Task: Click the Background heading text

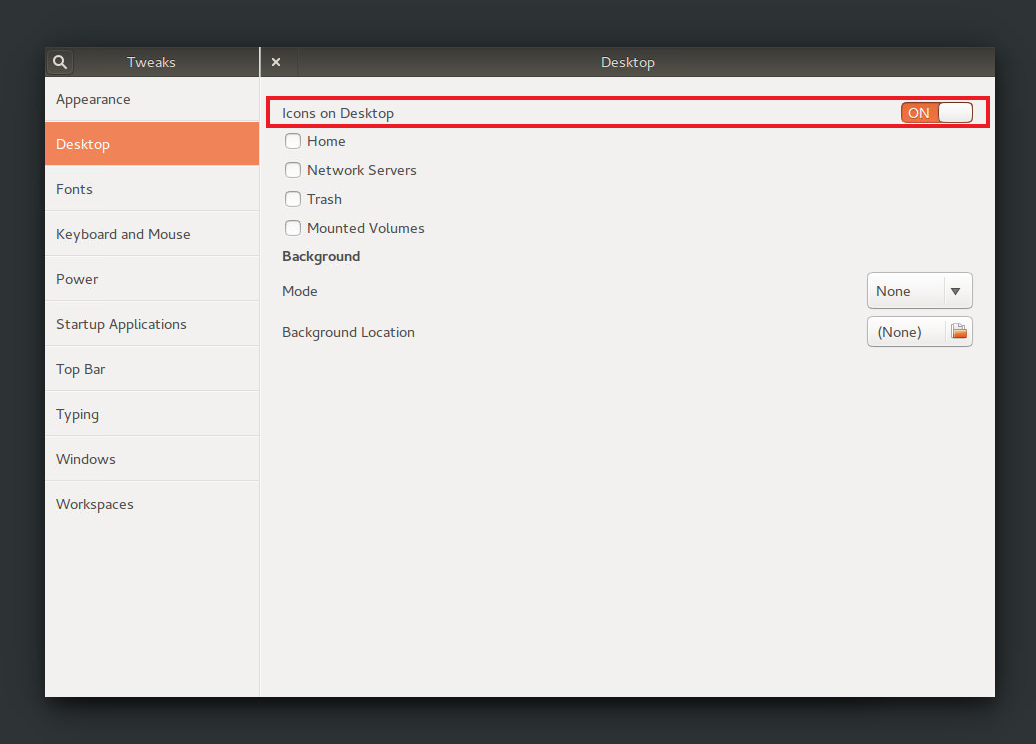Action: [321, 256]
